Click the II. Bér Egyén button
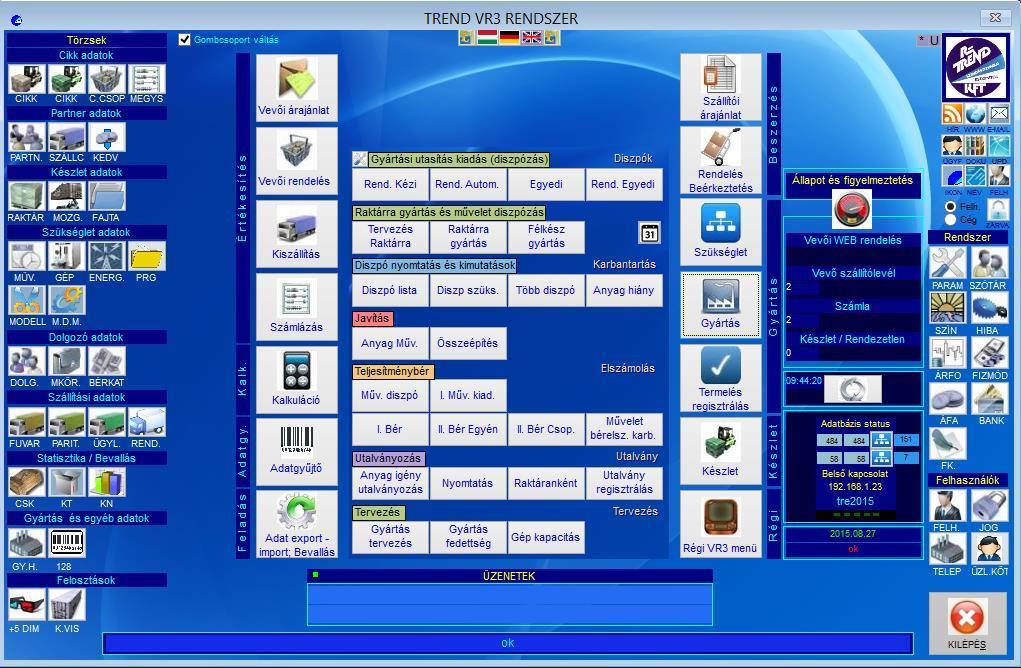Image resolution: width=1021 pixels, height=668 pixels. click(468, 429)
